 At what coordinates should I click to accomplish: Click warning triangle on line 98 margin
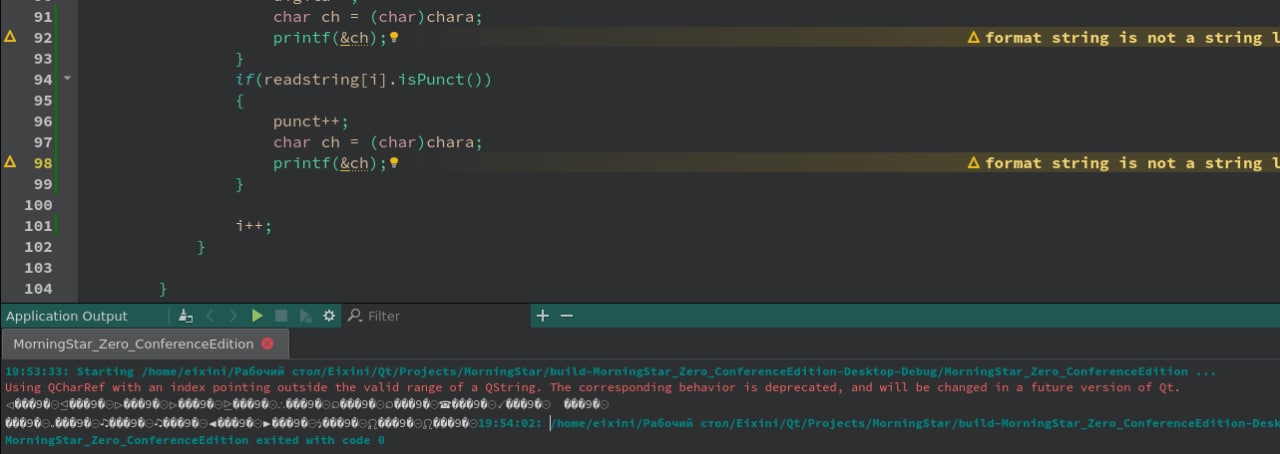pos(11,162)
